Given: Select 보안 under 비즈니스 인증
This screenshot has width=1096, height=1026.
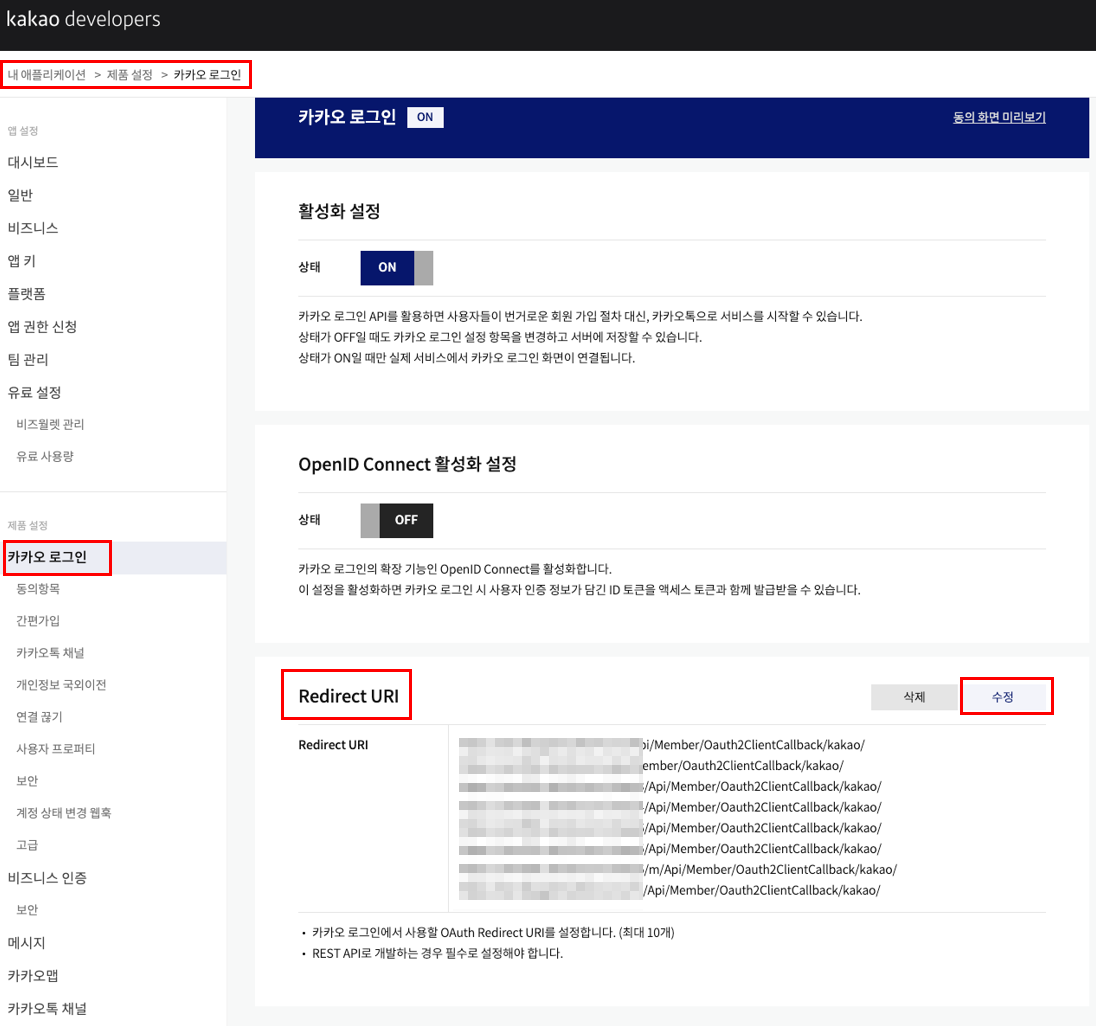Looking at the screenshot, I should 27,910.
